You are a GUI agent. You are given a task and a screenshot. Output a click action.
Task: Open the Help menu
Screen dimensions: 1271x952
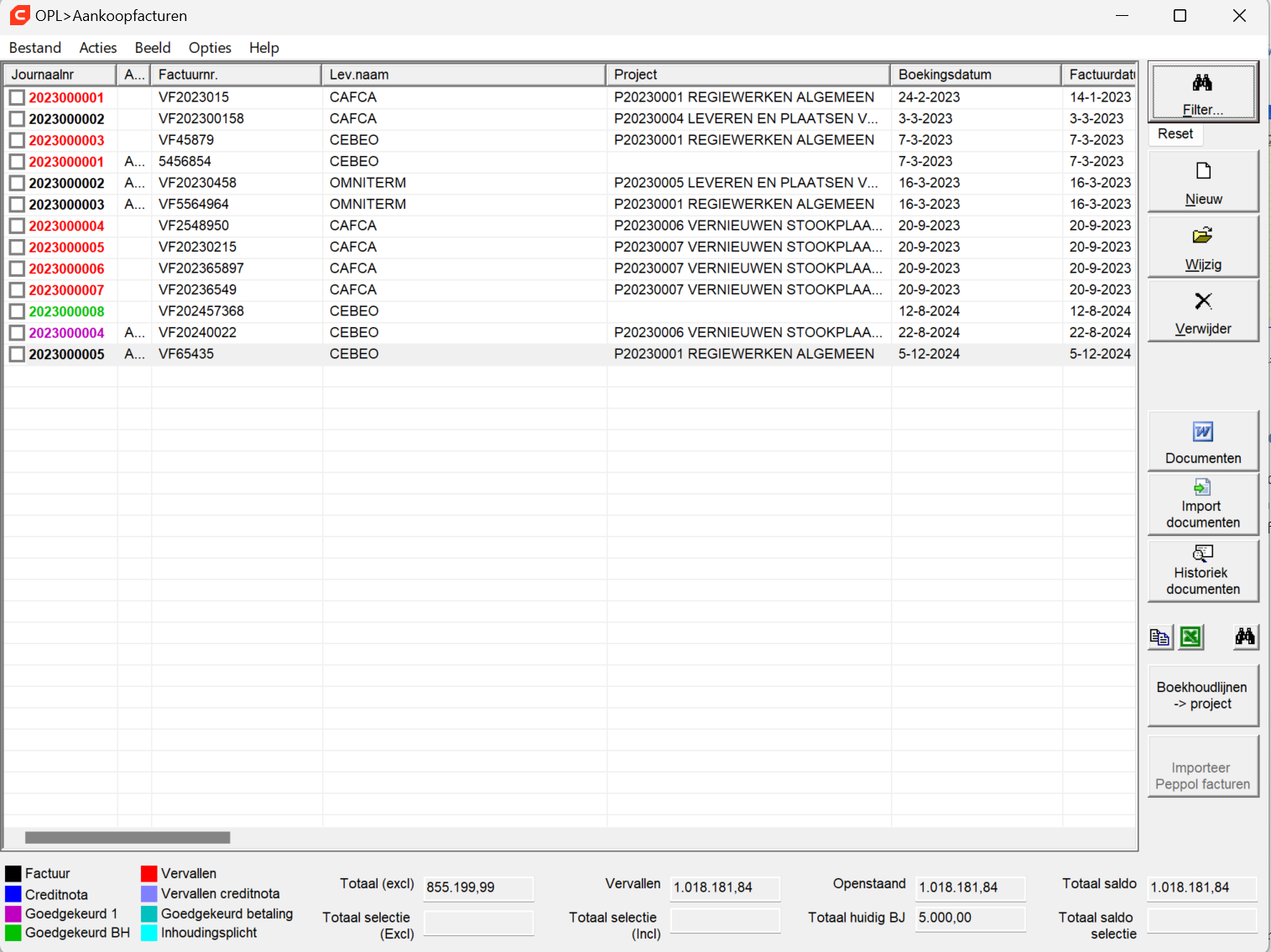click(264, 48)
